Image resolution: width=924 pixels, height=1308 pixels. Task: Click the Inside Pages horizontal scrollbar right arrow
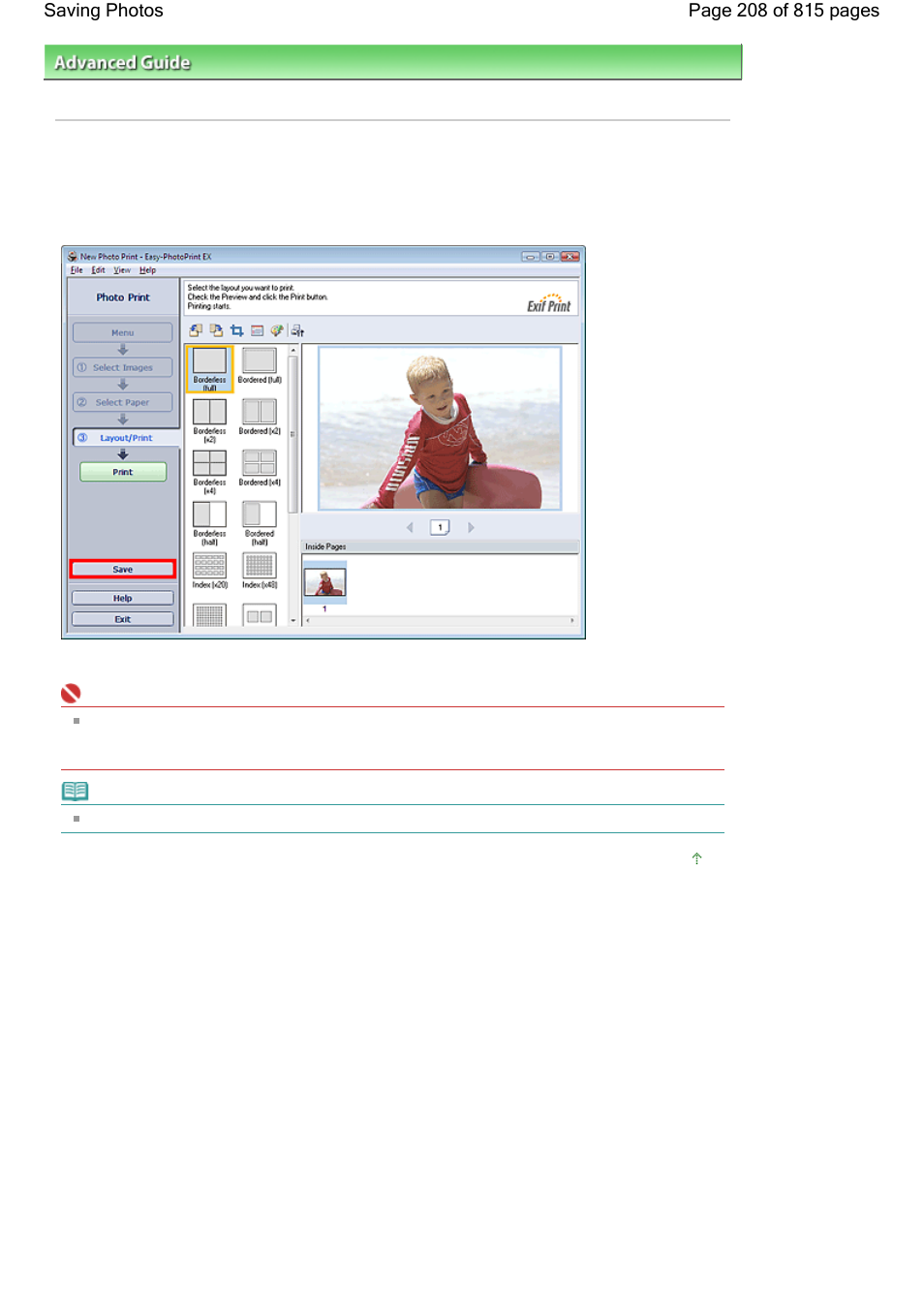tap(572, 620)
